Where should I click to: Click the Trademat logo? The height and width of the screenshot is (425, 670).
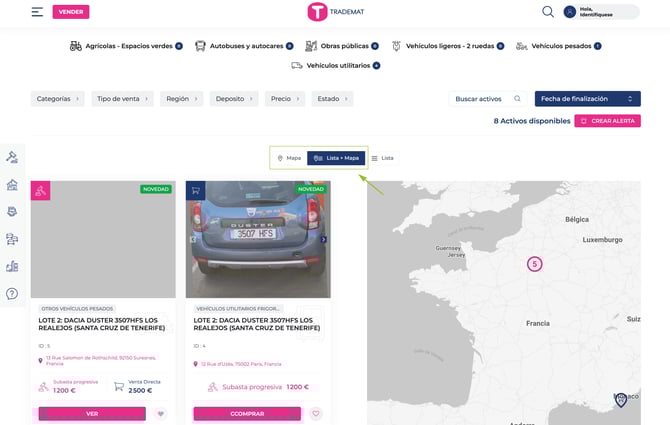[336, 12]
